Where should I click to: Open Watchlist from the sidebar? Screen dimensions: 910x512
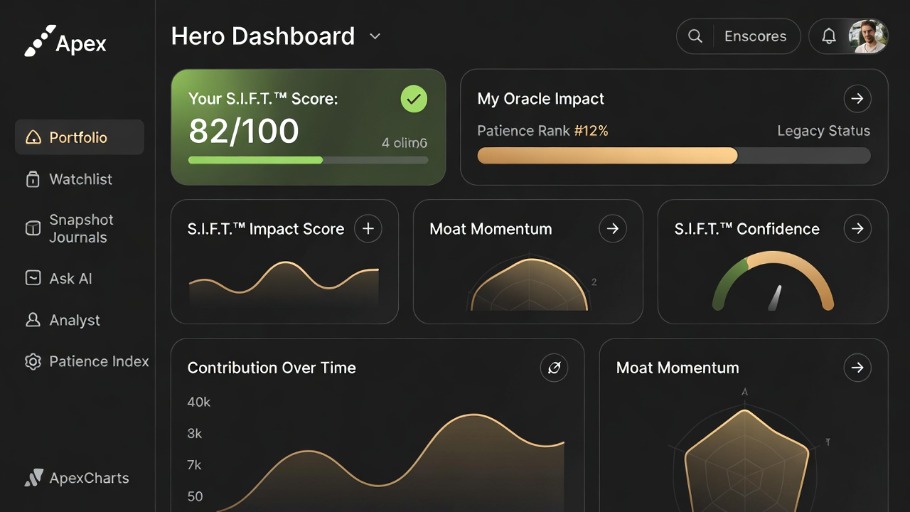click(80, 179)
